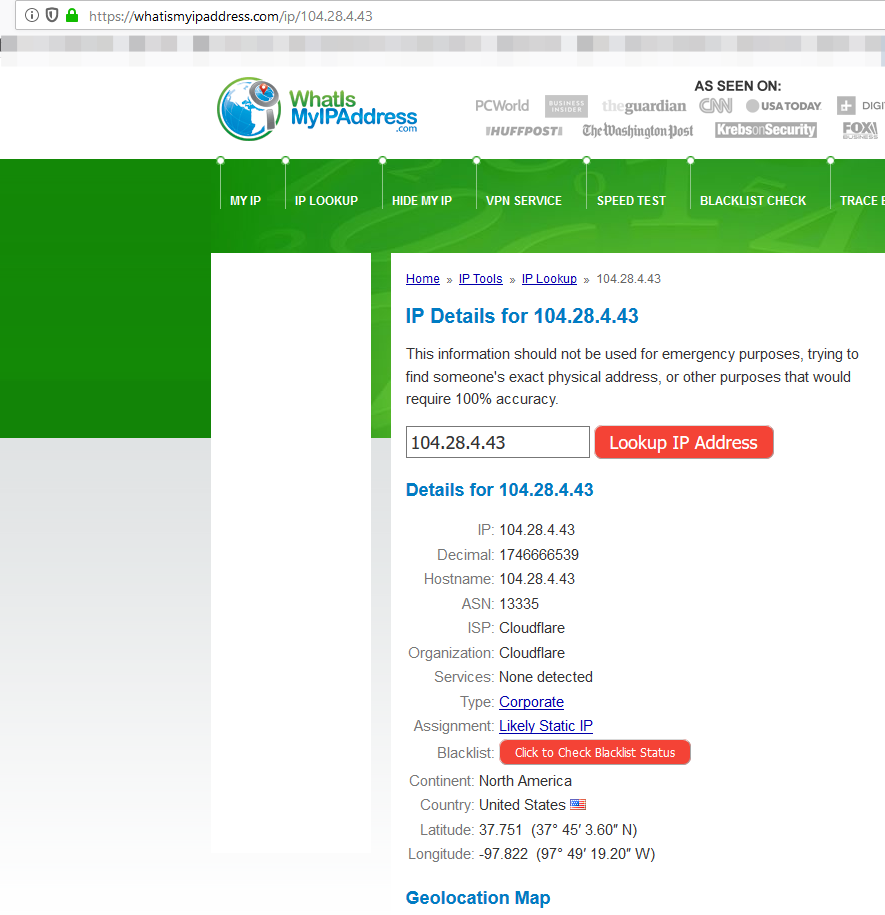Screen dimensions: 885x915
Task: Click the Business Insider logo
Action: click(565, 106)
